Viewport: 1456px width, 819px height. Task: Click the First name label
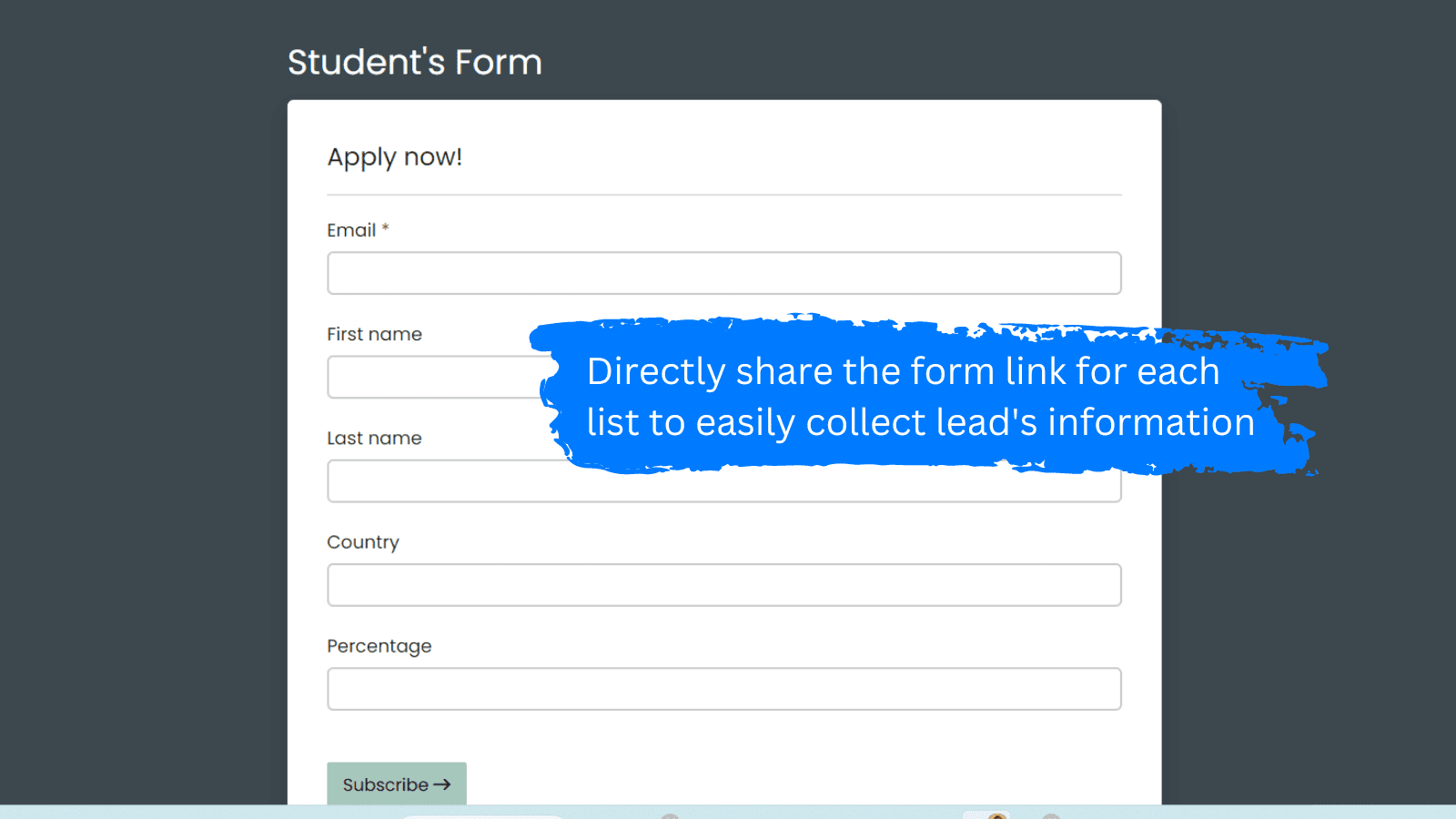tap(374, 334)
